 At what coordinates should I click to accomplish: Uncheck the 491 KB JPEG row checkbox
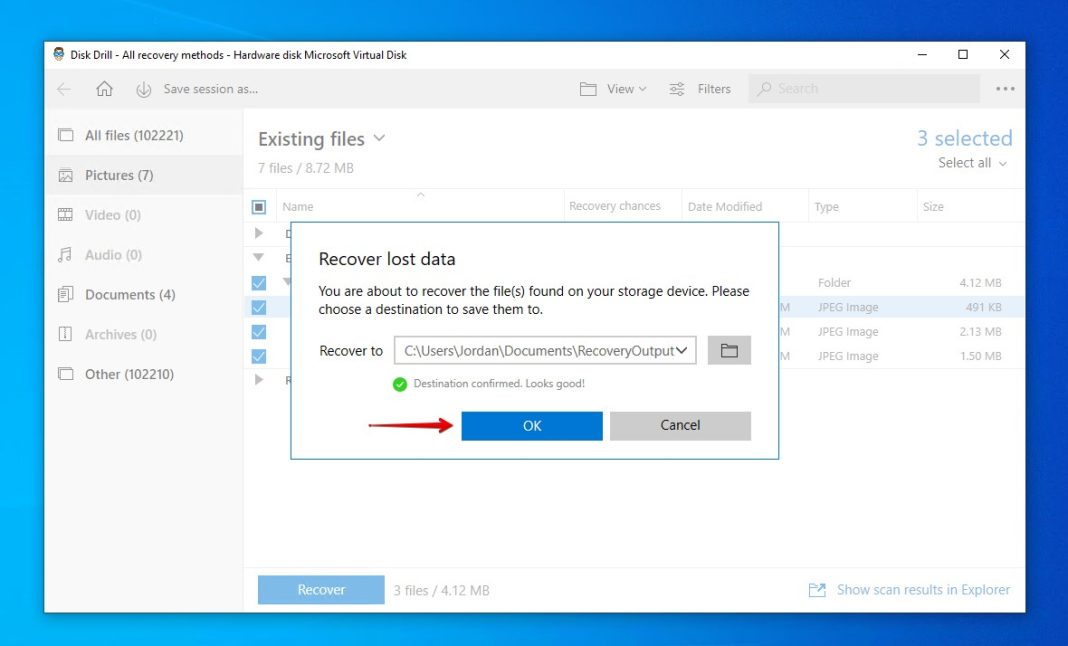[x=259, y=307]
